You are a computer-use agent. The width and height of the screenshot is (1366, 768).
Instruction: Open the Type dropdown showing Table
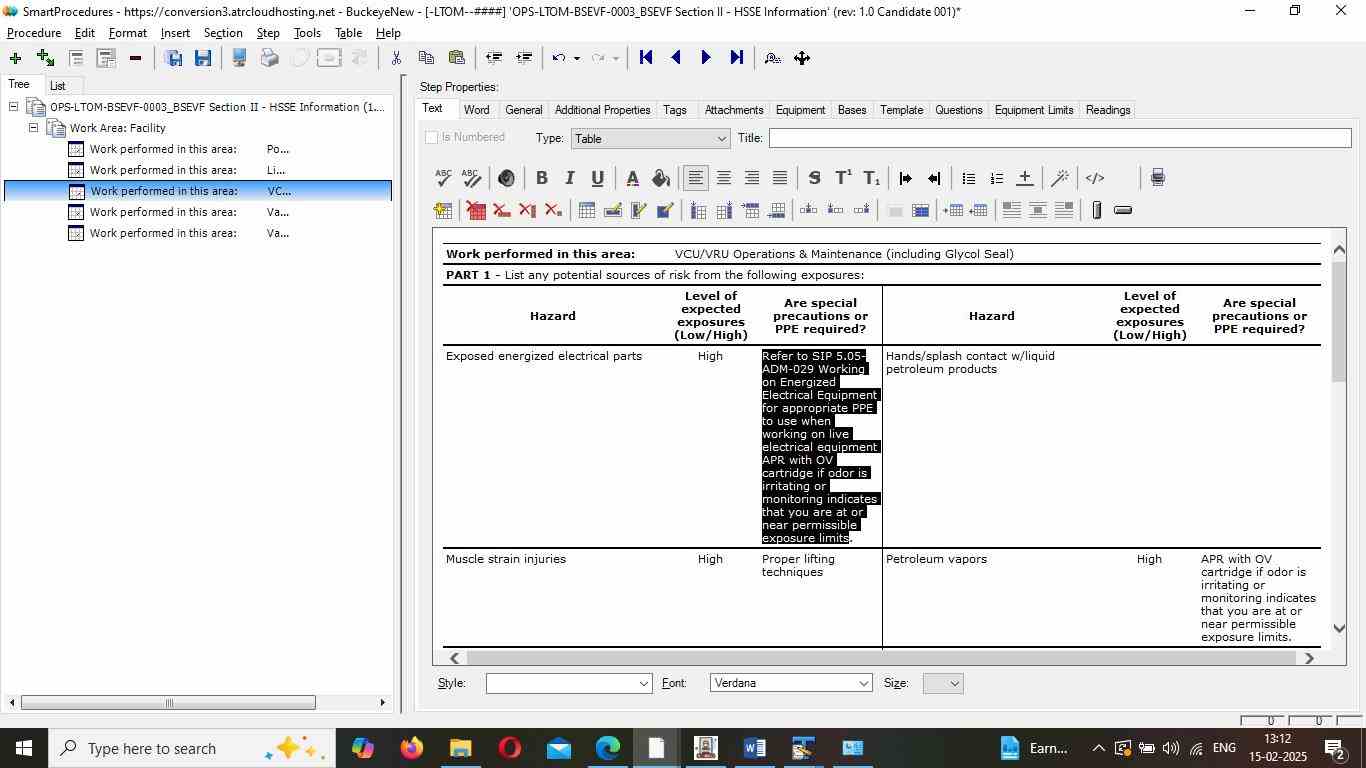(x=650, y=138)
